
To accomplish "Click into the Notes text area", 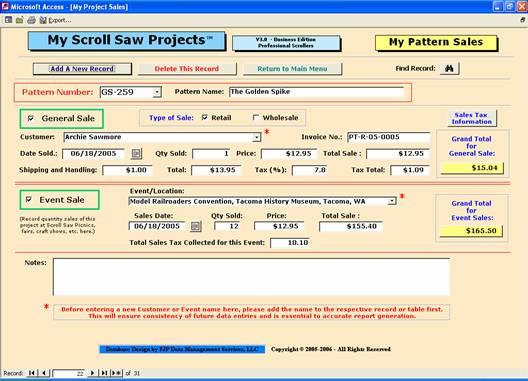I will click(251, 277).
